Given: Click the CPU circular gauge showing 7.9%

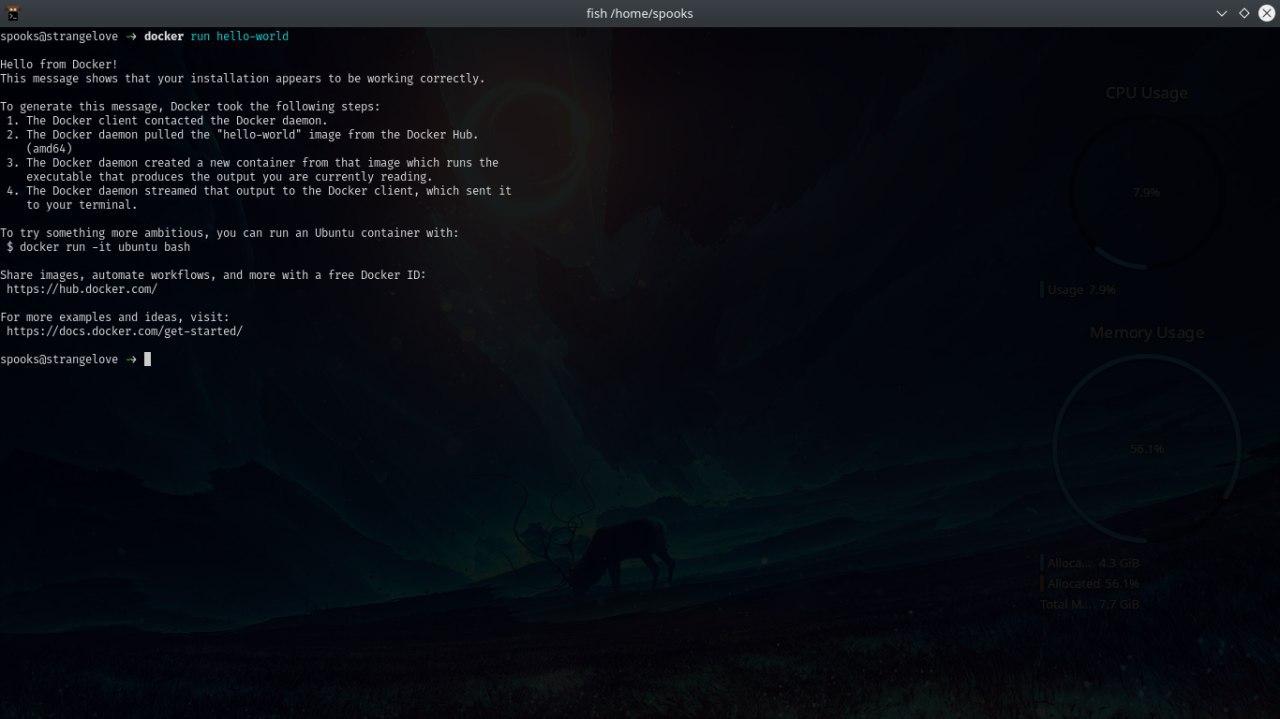Looking at the screenshot, I should click(x=1146, y=192).
